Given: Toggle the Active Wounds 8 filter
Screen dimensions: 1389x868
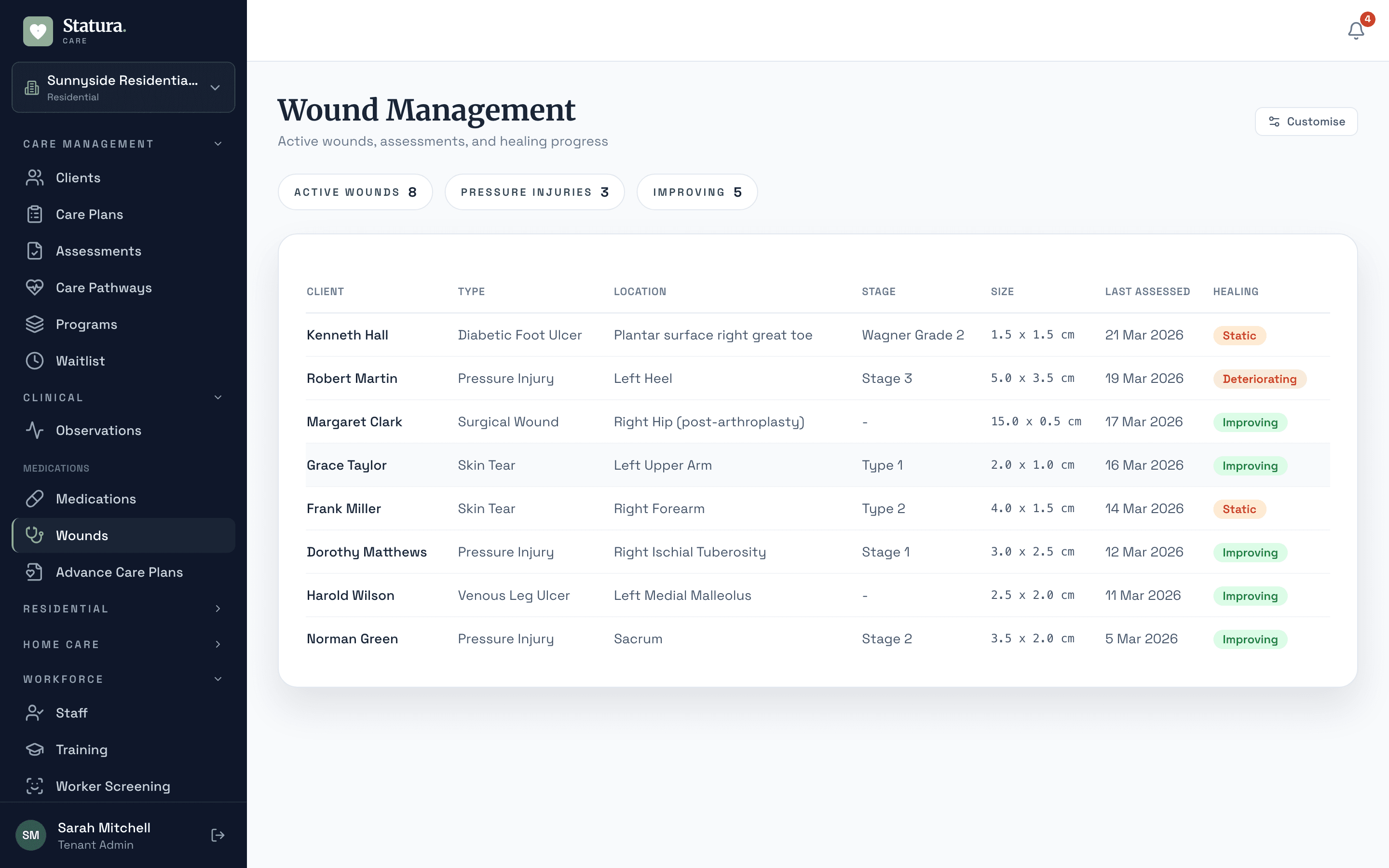Looking at the screenshot, I should point(355,192).
